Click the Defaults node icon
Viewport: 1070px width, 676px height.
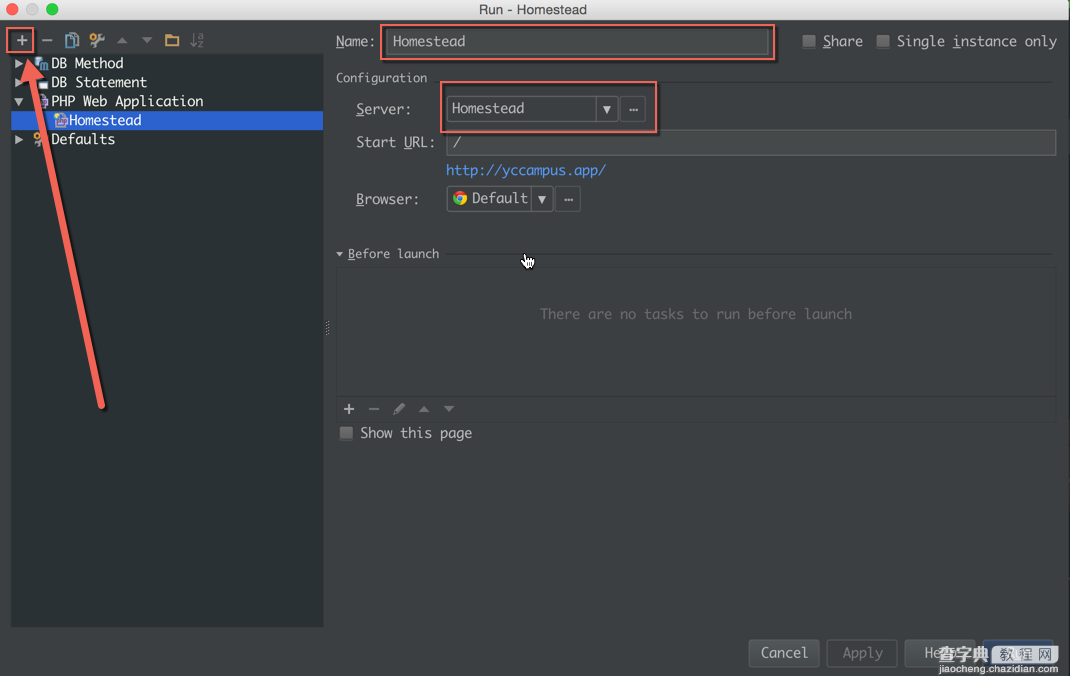click(x=38, y=139)
